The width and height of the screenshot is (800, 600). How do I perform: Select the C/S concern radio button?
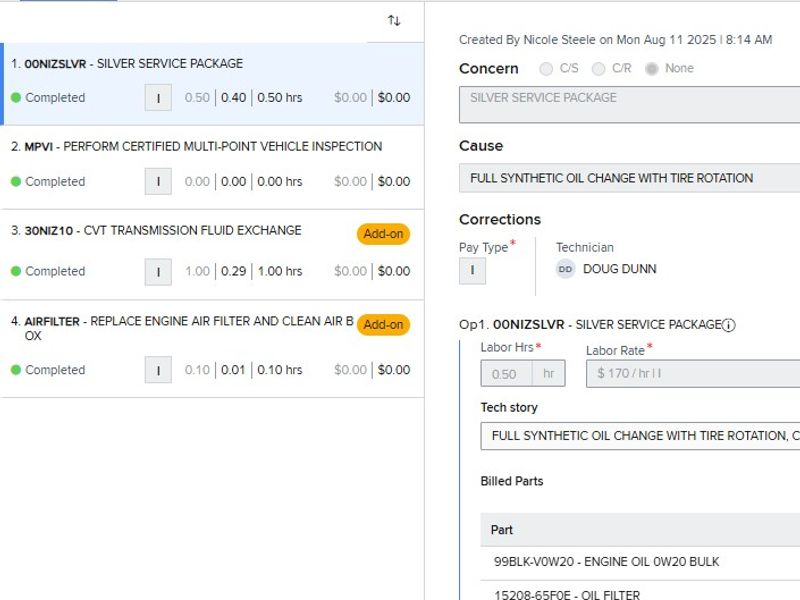tap(546, 69)
